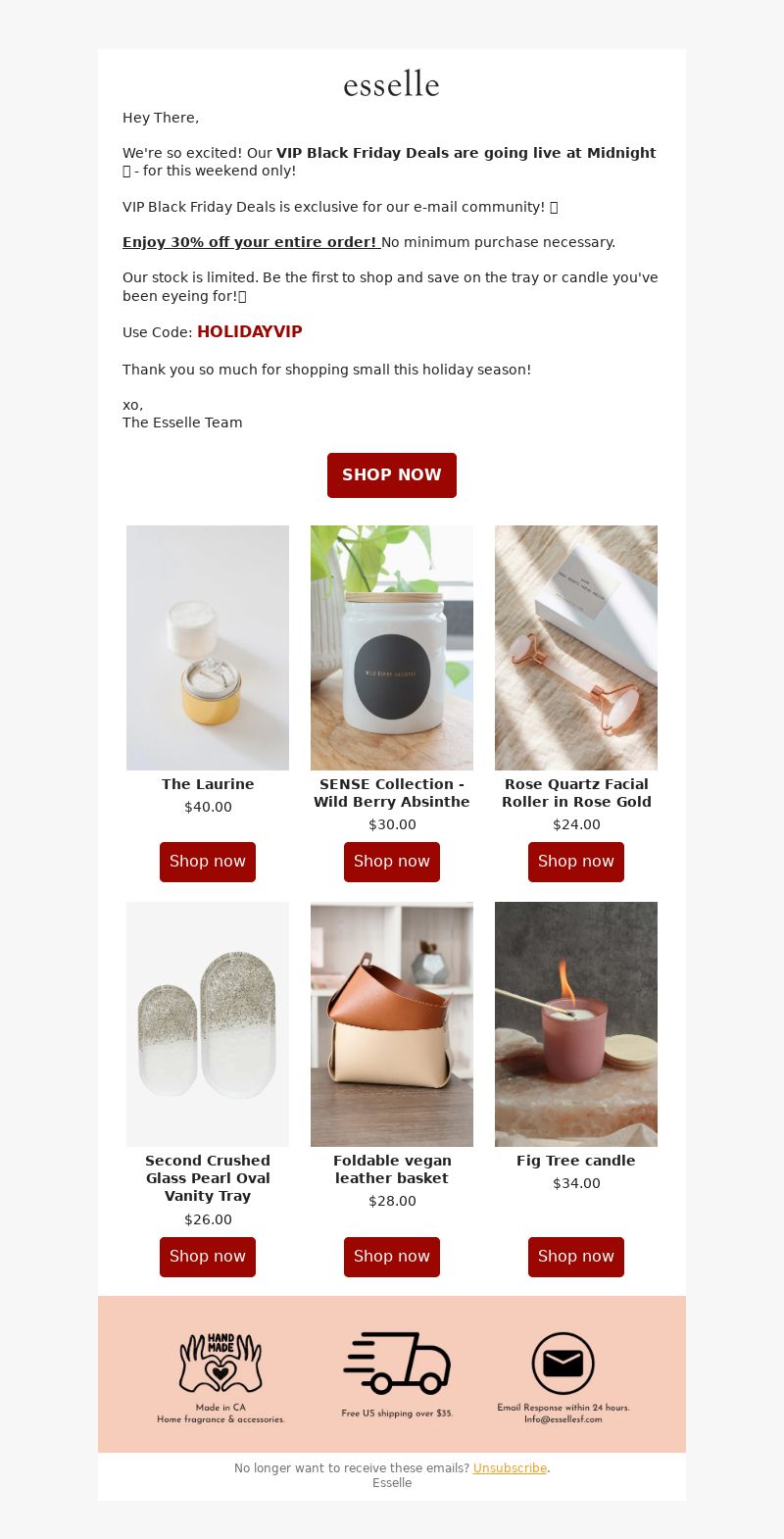The image size is (784, 1539).
Task: Open the Foldable vegan leather basket photo
Action: tap(392, 1024)
